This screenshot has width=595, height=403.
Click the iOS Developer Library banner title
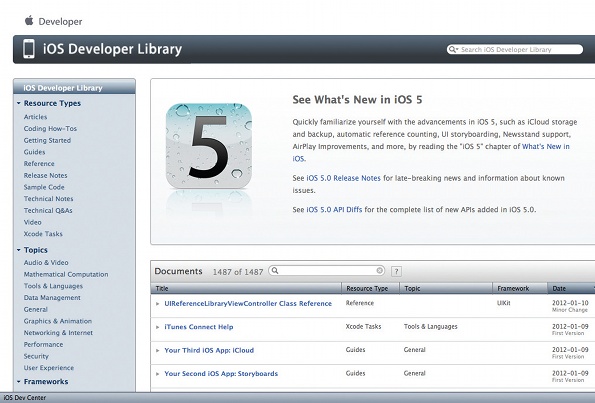112,49
